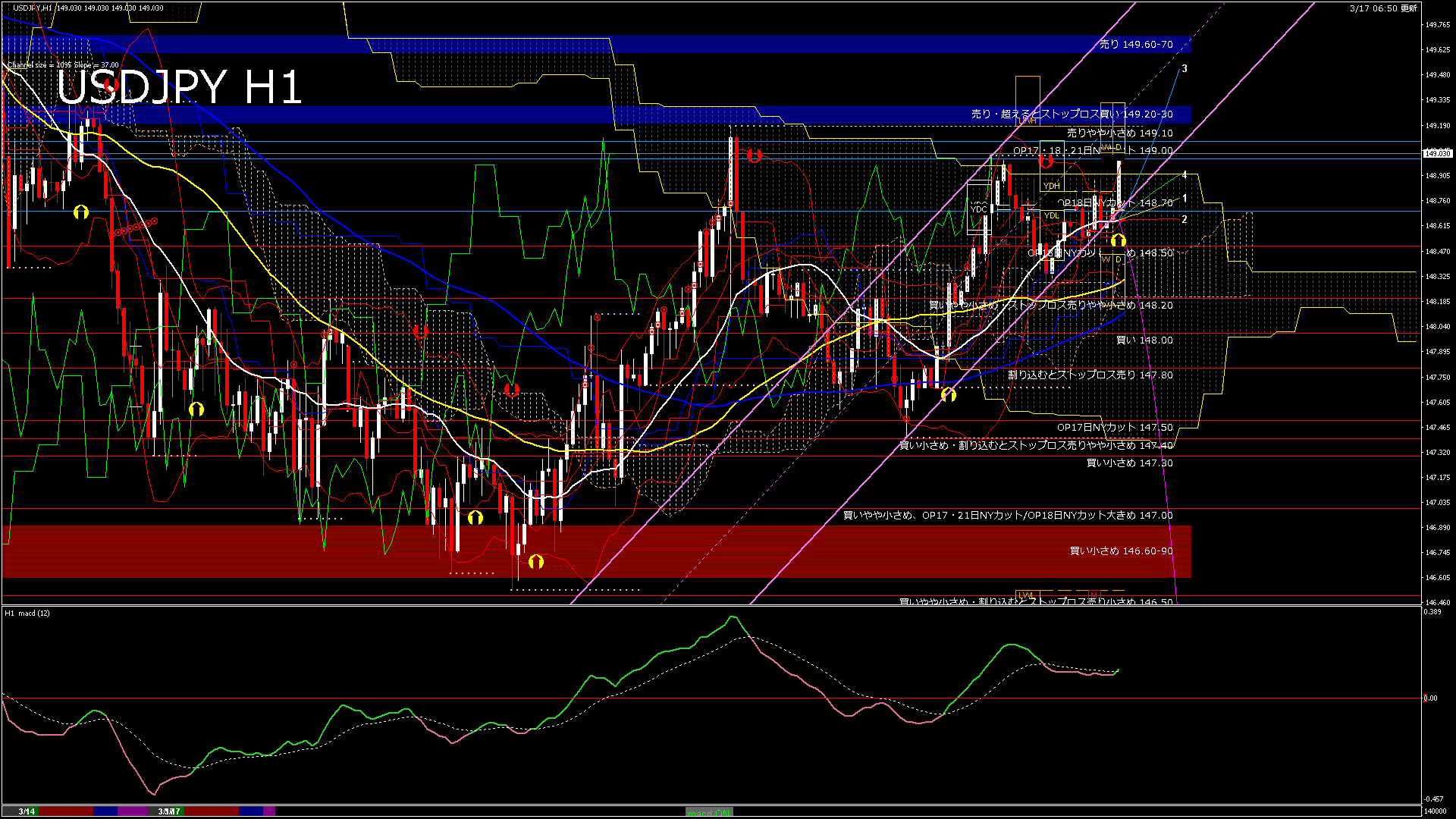1456x819 pixels.
Task: Click the yellow up-arrow just above the red buy zone
Action: [x=475, y=518]
